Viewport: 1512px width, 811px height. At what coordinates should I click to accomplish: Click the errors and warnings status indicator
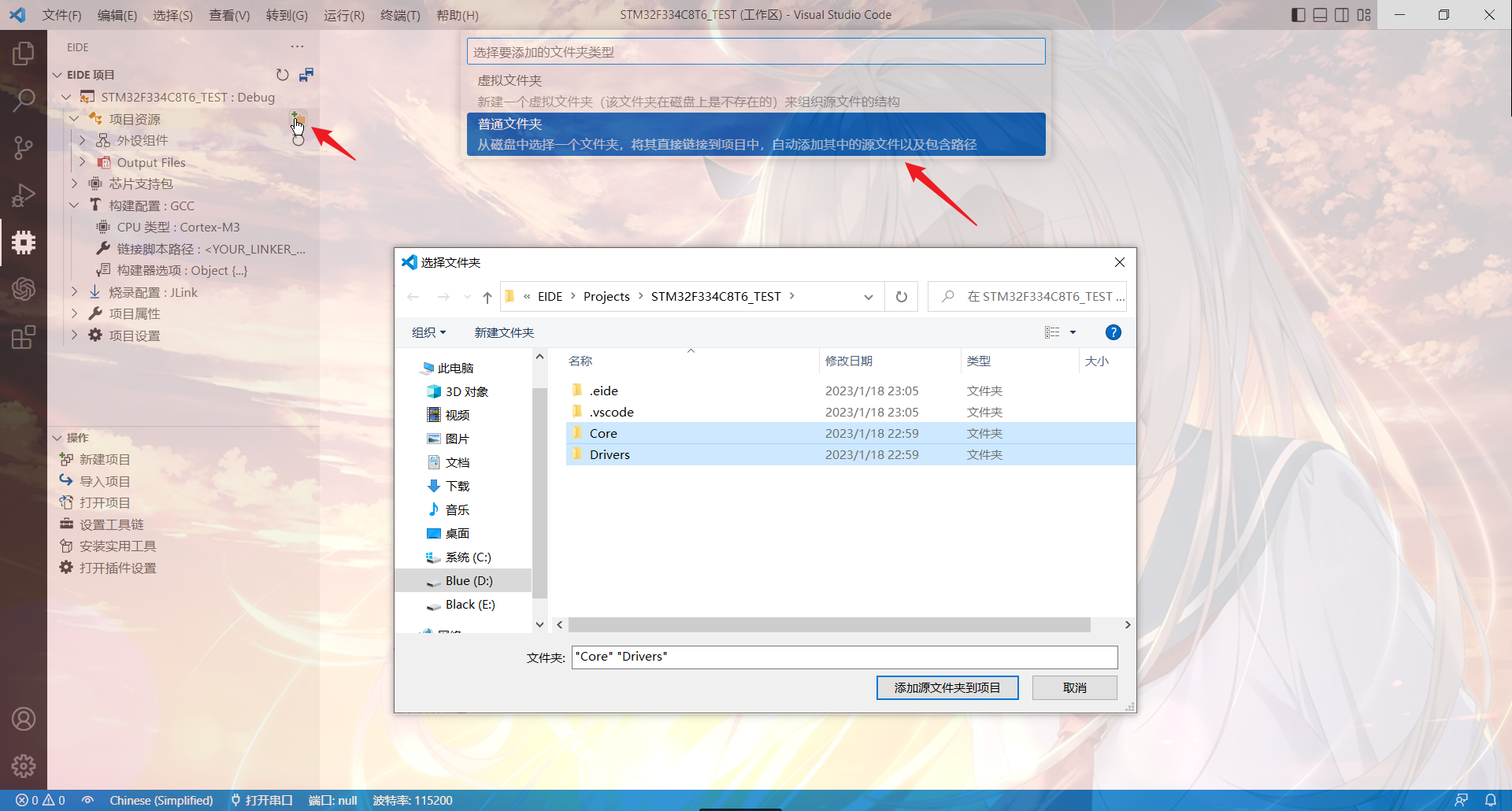pos(40,800)
